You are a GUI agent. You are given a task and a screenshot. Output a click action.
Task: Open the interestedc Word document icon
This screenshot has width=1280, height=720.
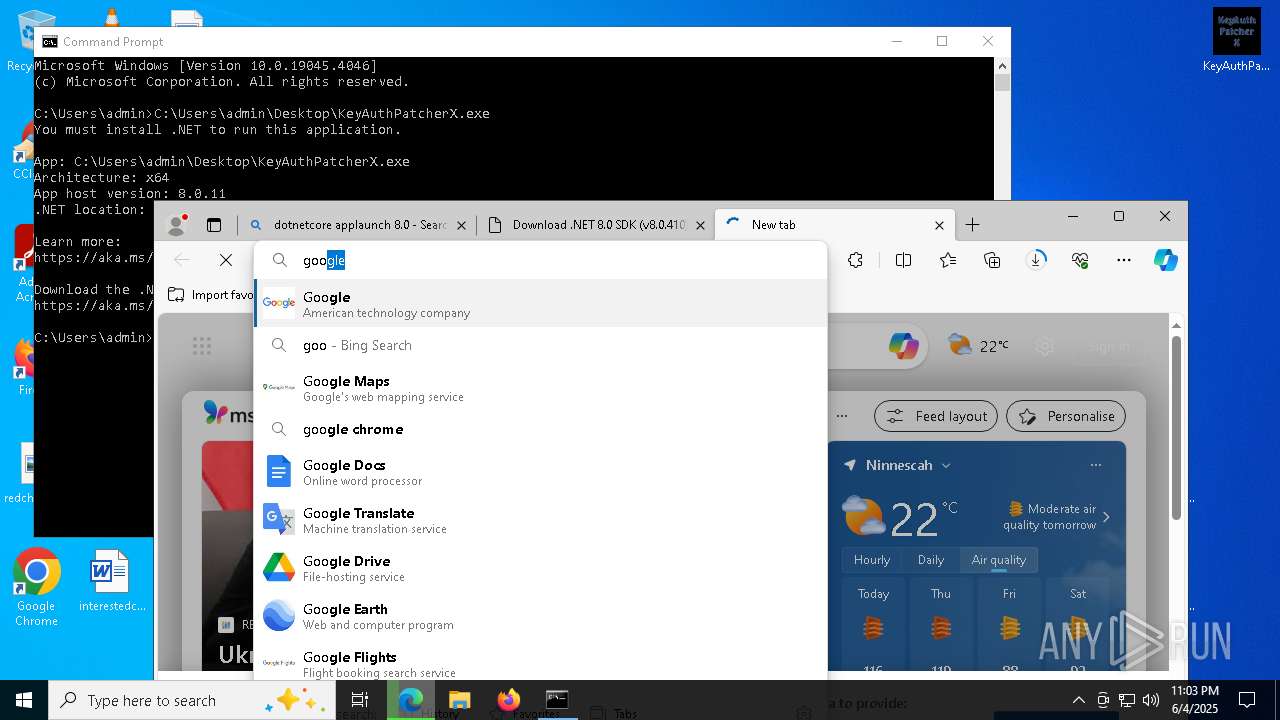pyautogui.click(x=110, y=581)
